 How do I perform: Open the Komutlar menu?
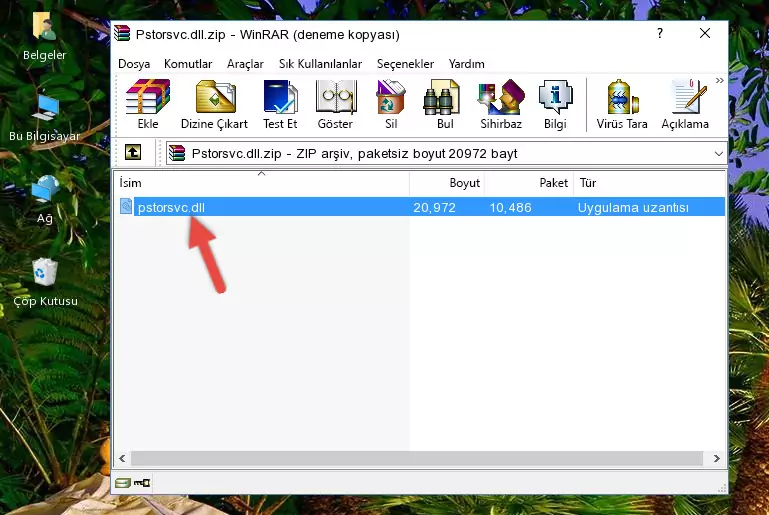[188, 64]
